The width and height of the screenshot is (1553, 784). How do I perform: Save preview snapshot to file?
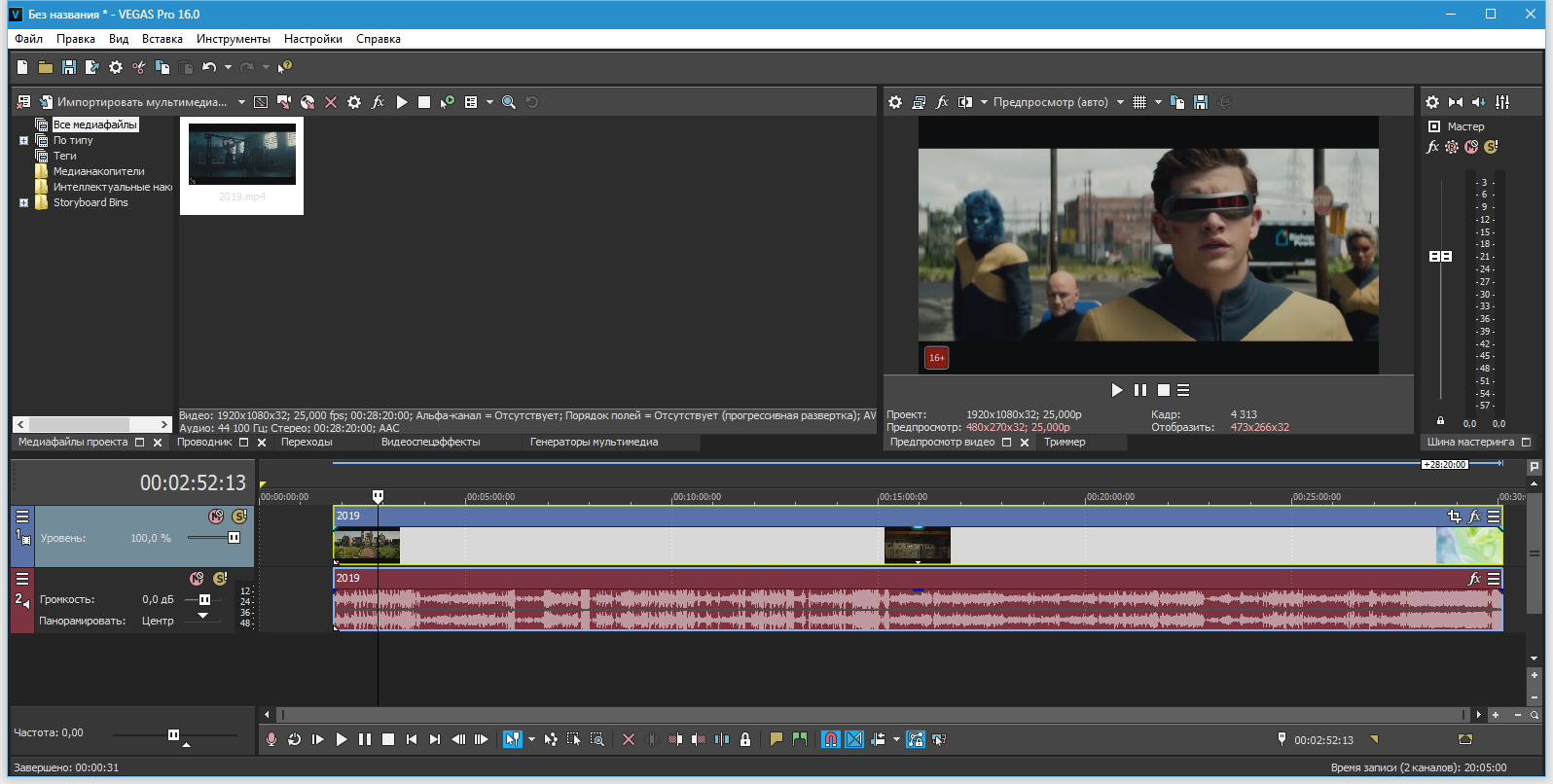click(1201, 102)
